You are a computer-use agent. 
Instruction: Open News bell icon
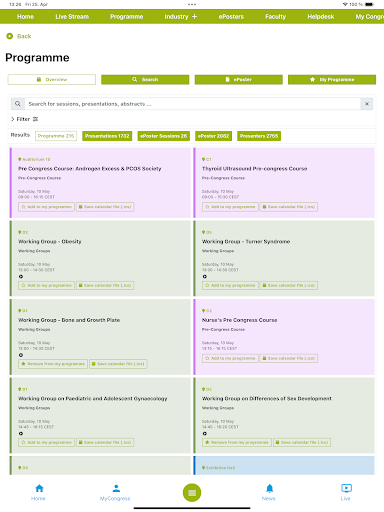coord(269,488)
